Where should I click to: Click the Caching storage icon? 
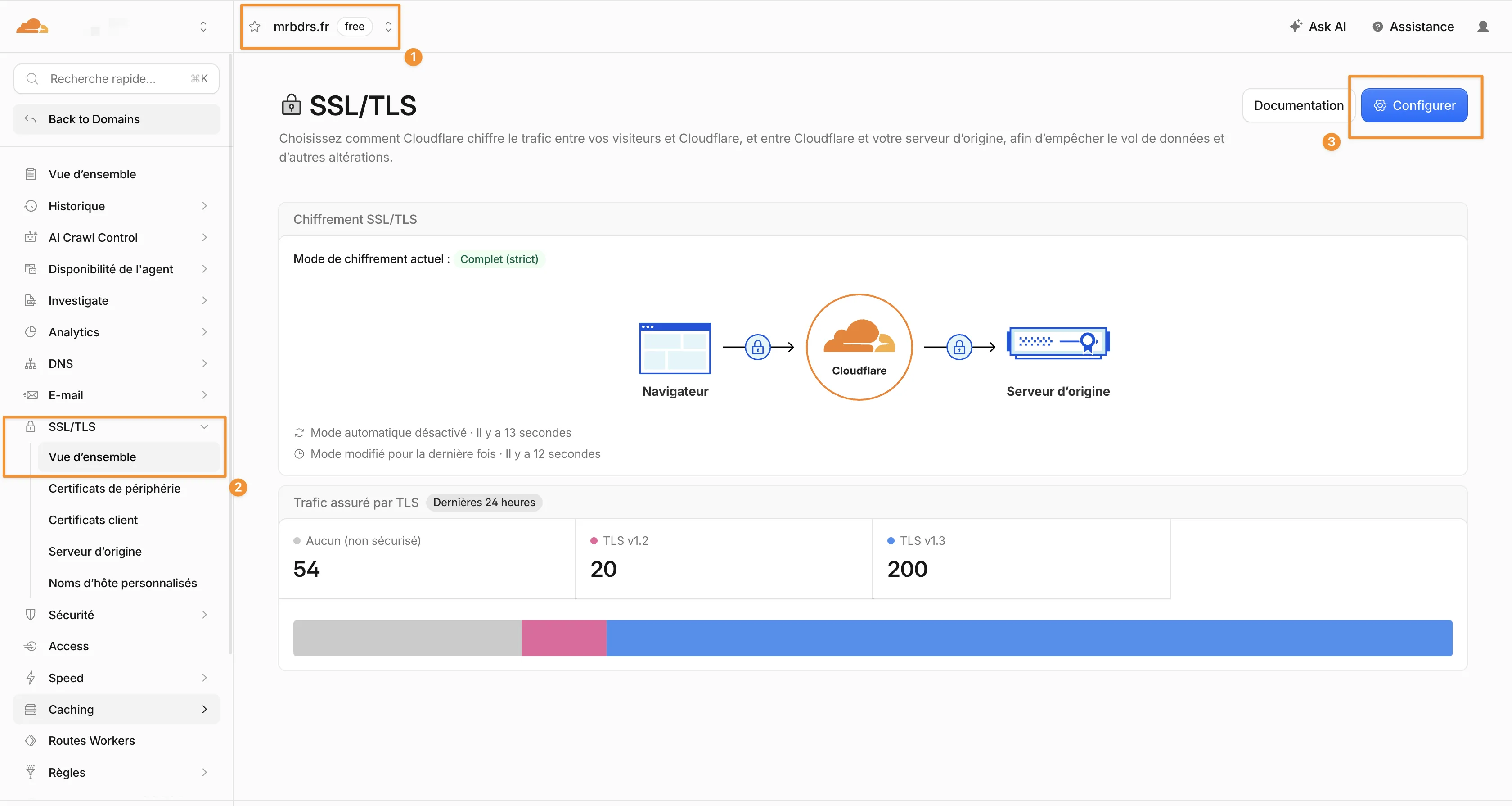coord(31,710)
